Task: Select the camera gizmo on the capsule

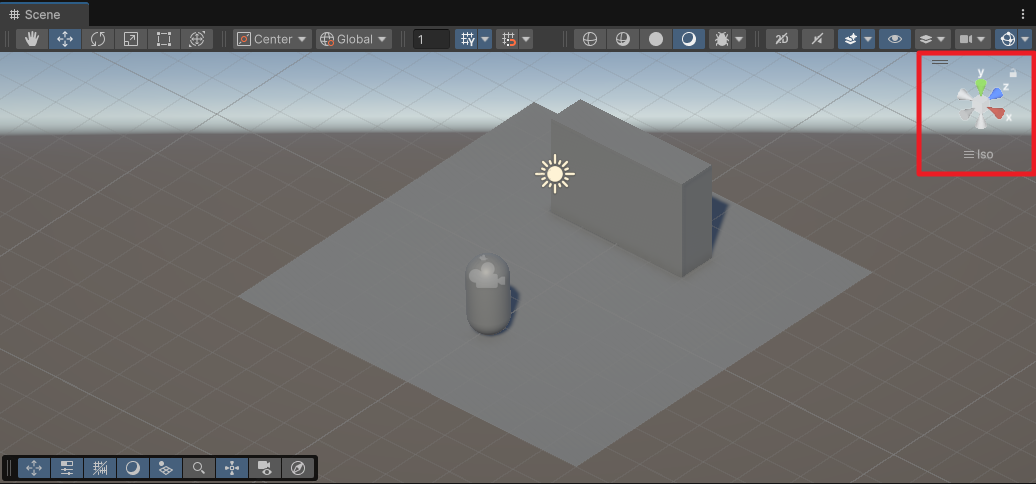Action: click(488, 275)
